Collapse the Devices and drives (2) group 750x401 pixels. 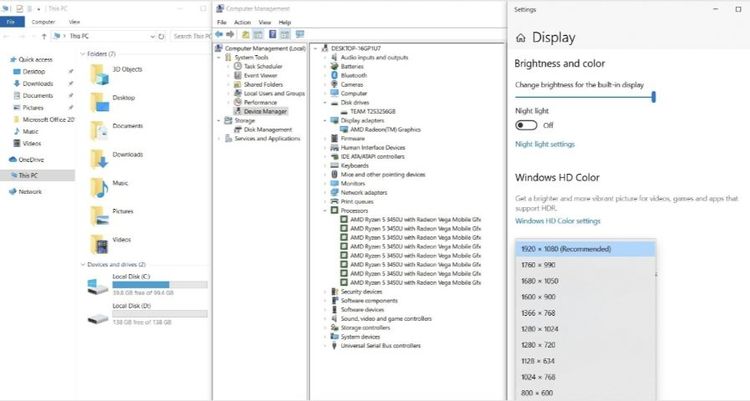(x=83, y=265)
